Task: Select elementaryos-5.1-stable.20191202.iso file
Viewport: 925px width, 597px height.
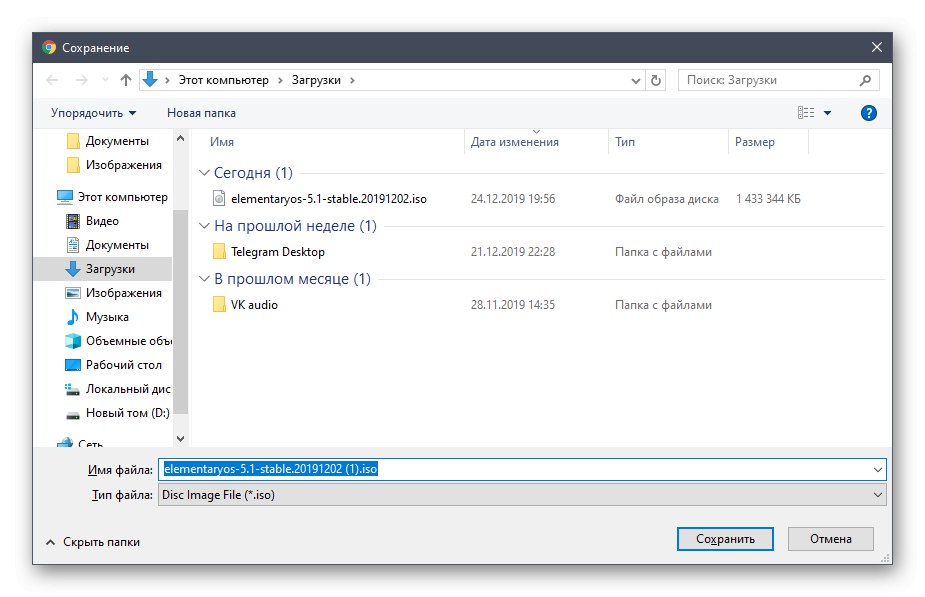Action: [x=329, y=199]
